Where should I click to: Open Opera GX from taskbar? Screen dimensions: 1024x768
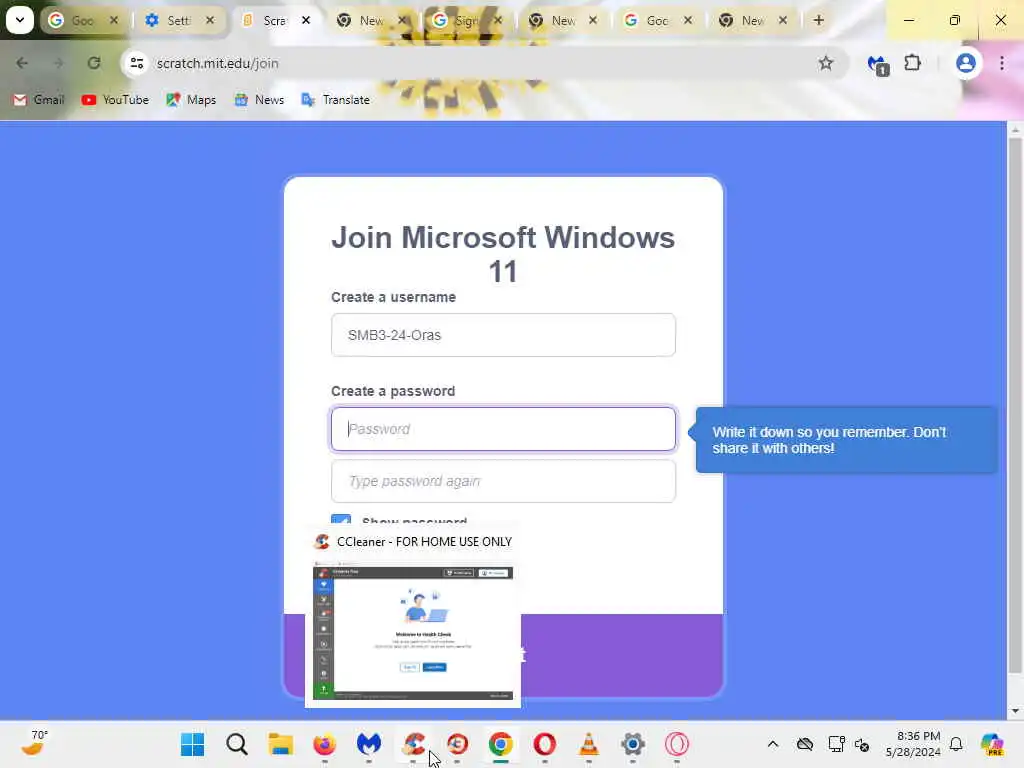click(x=677, y=744)
